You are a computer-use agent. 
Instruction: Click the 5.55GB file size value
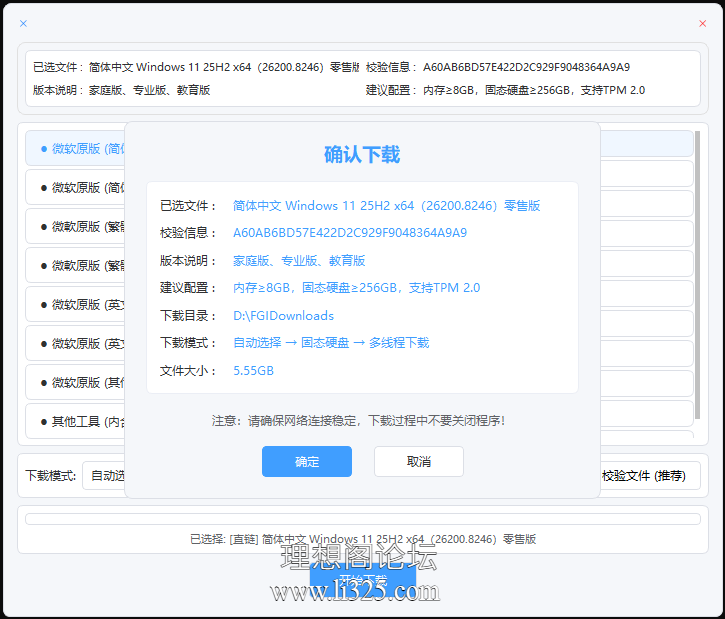click(253, 371)
